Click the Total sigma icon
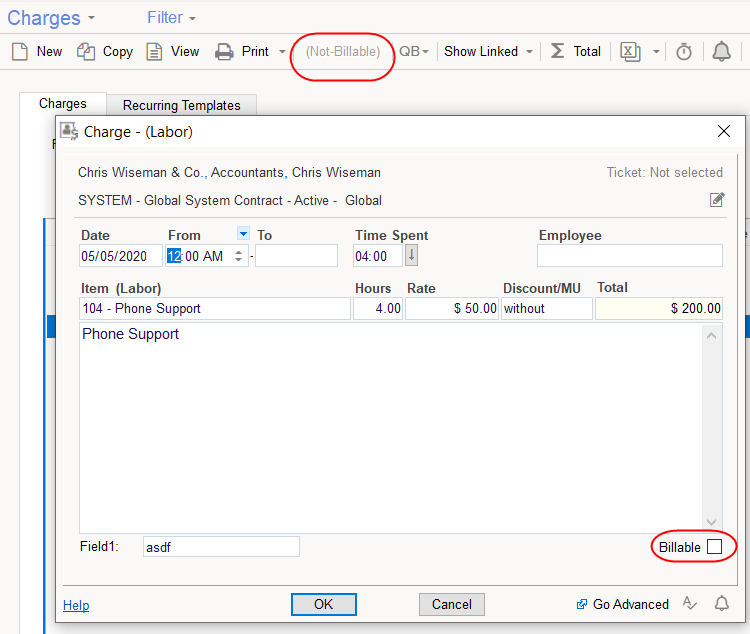This screenshot has width=750, height=634. [x=557, y=52]
